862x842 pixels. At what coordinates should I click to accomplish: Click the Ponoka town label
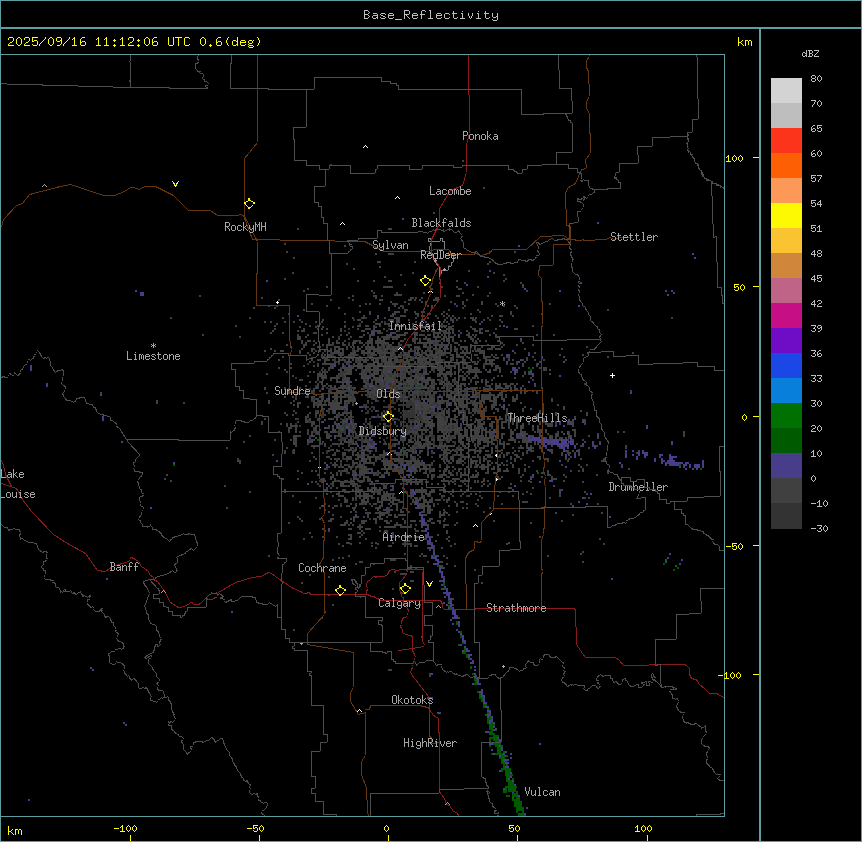coord(480,136)
